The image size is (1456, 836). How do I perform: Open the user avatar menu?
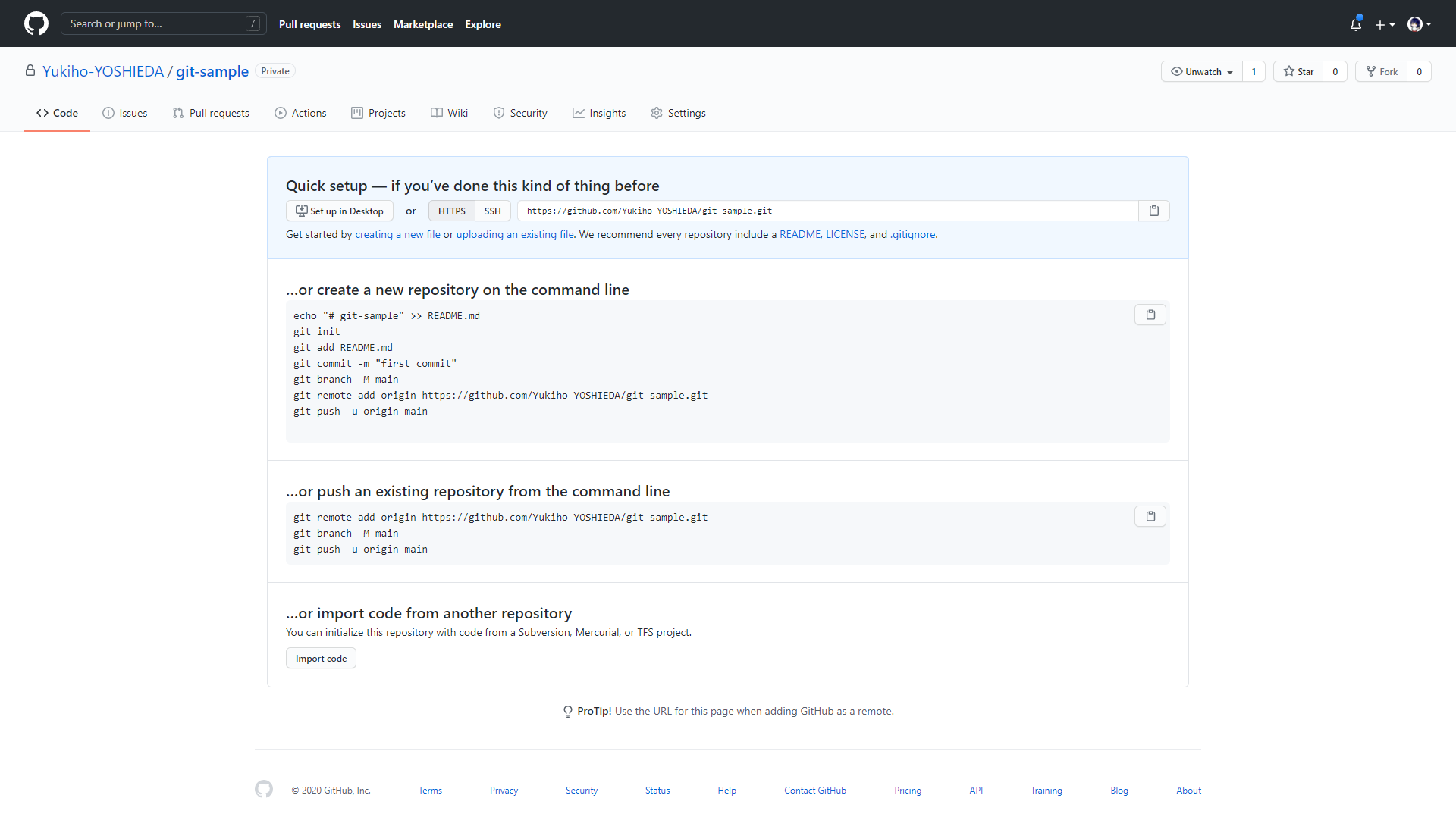pyautogui.click(x=1419, y=24)
